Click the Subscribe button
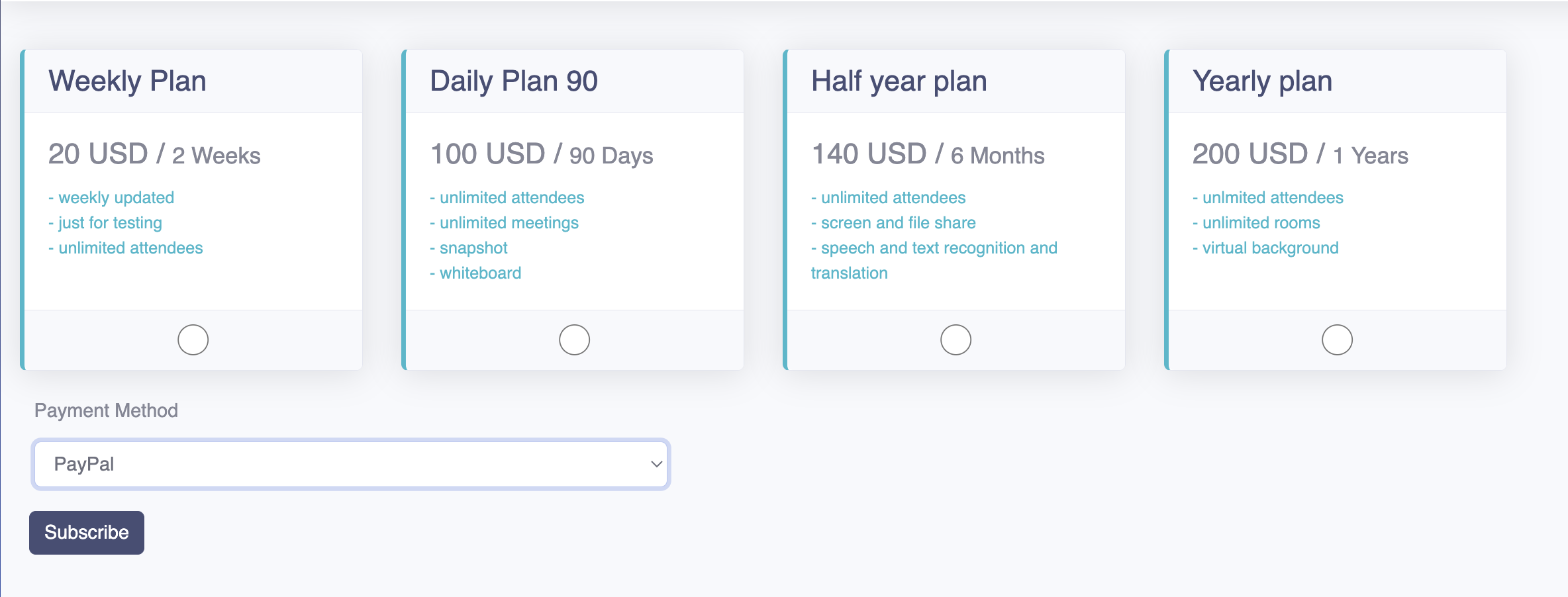 86,532
